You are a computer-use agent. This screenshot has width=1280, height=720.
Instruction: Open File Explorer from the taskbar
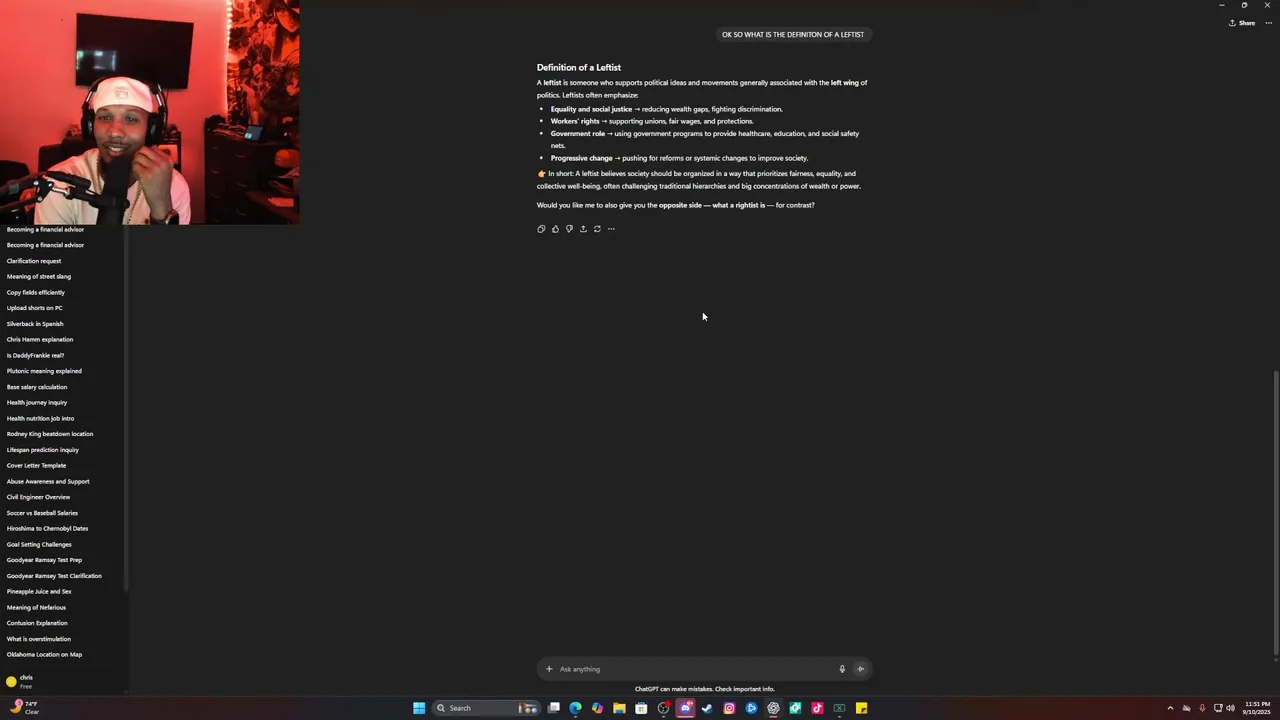(619, 708)
